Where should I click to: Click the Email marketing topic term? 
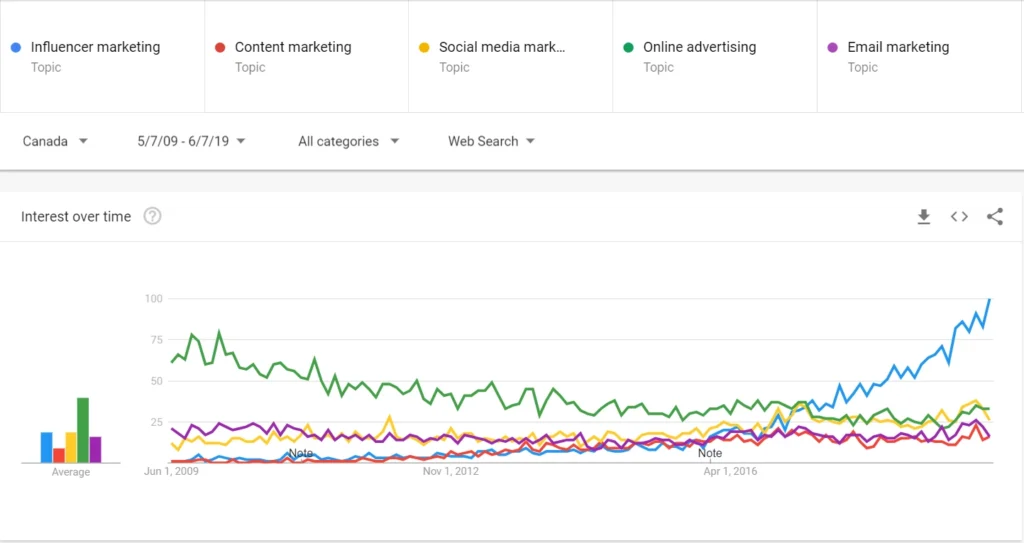click(x=898, y=47)
